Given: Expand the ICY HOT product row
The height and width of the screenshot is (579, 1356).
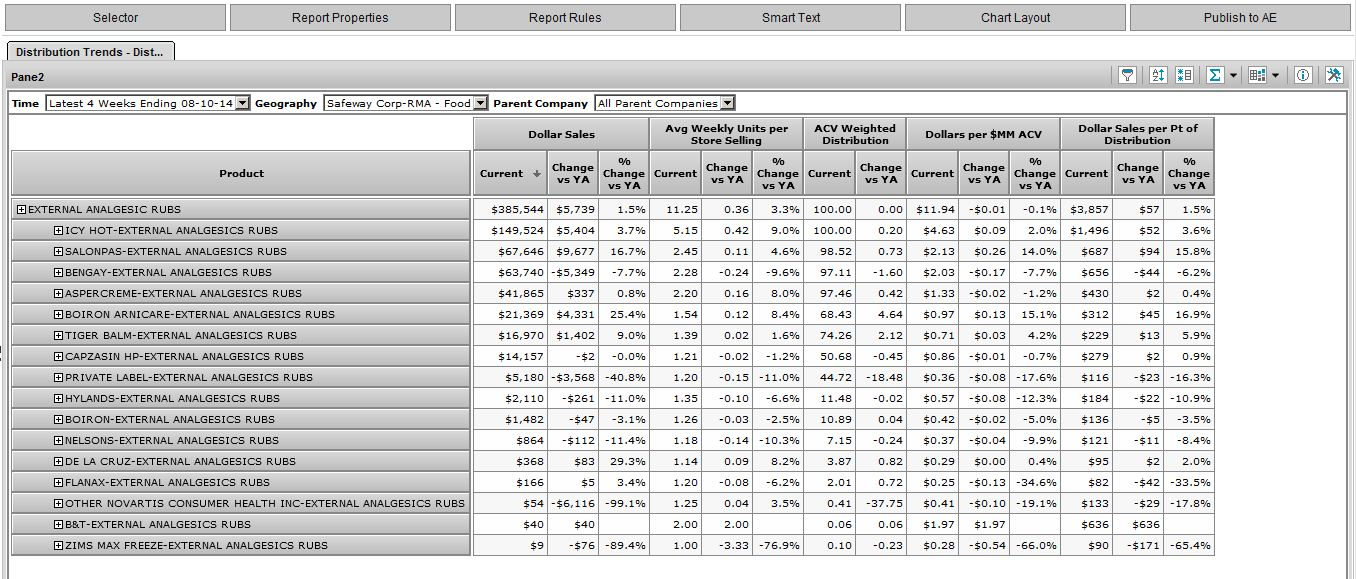Looking at the screenshot, I should [58, 231].
